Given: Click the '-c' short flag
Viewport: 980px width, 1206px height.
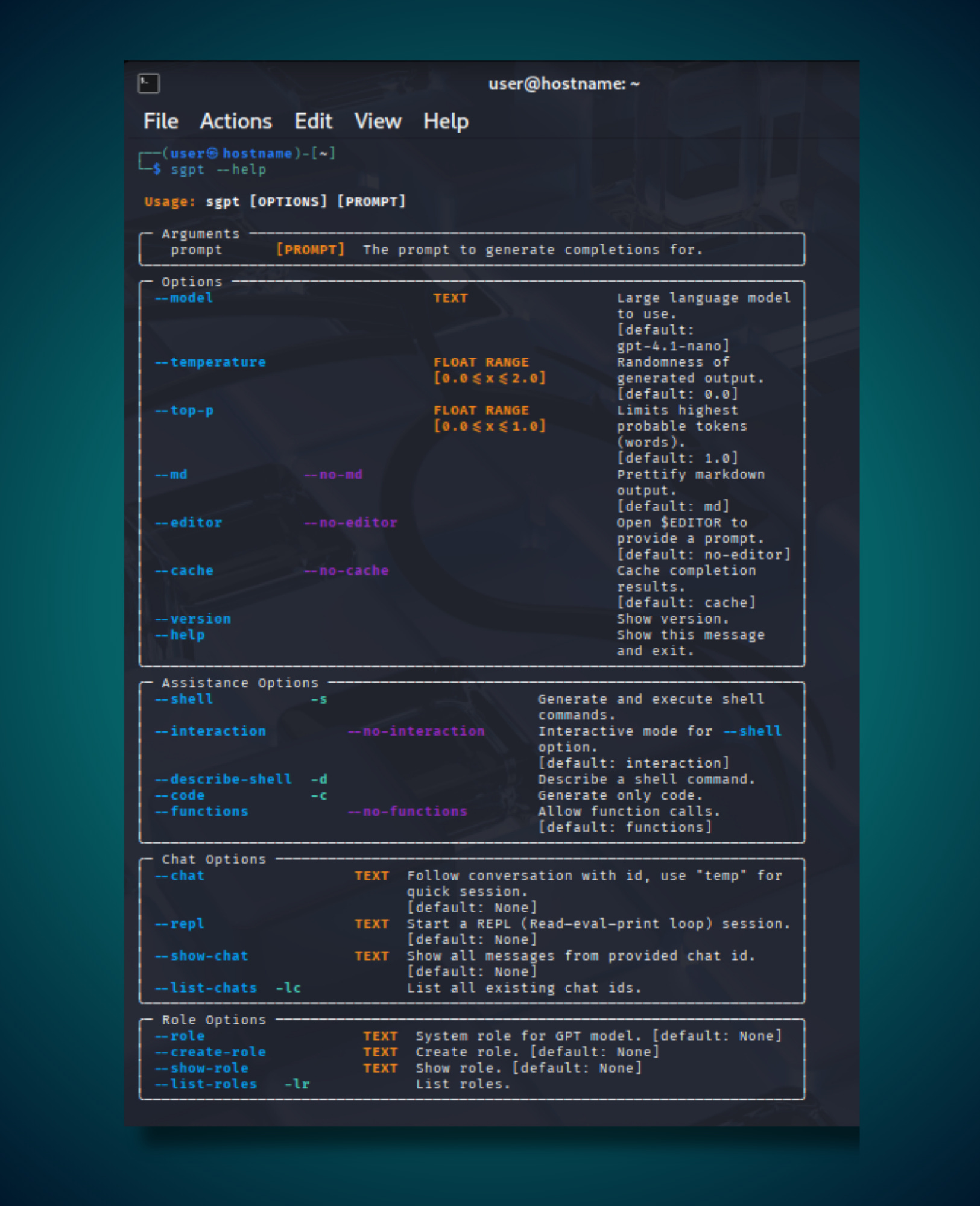Looking at the screenshot, I should pos(319,796).
